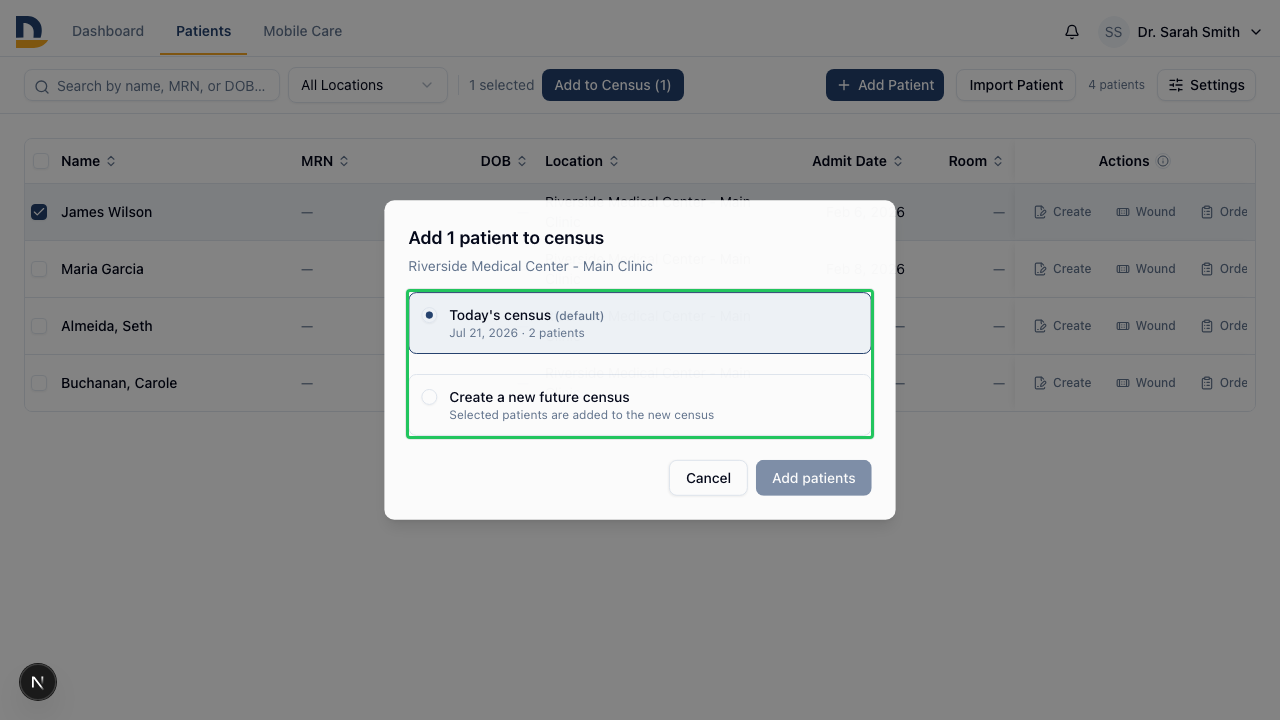Click Order icon in Almeida, Seth row

point(1207,326)
